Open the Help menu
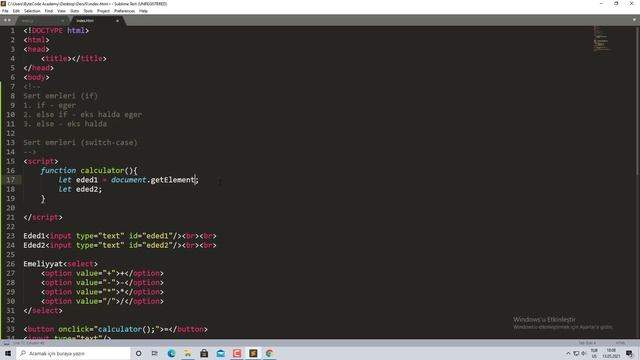This screenshot has width=640, height=360. click(x=143, y=11)
